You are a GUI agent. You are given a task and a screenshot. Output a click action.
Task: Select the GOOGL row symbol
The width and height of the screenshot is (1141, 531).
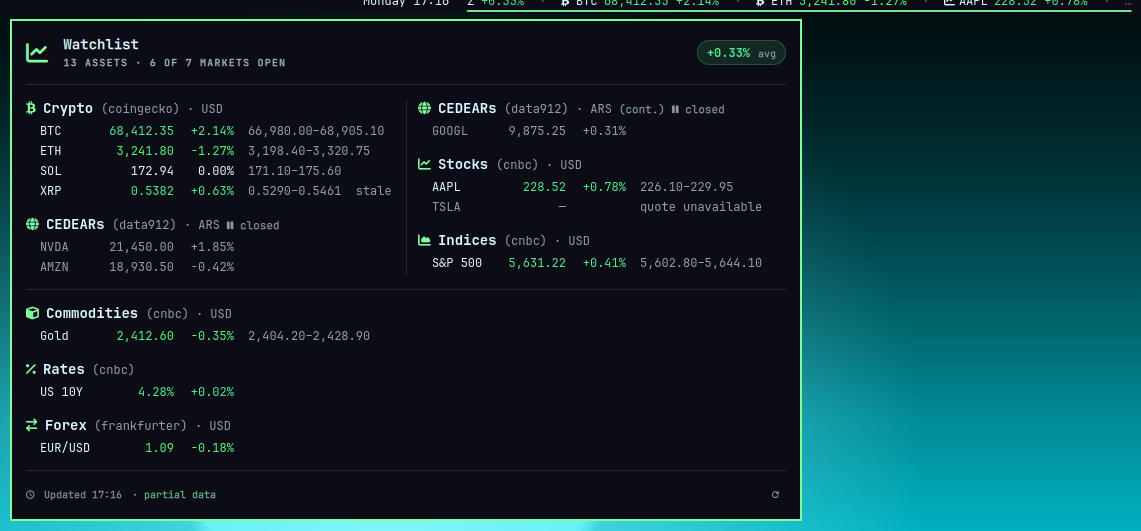450,131
